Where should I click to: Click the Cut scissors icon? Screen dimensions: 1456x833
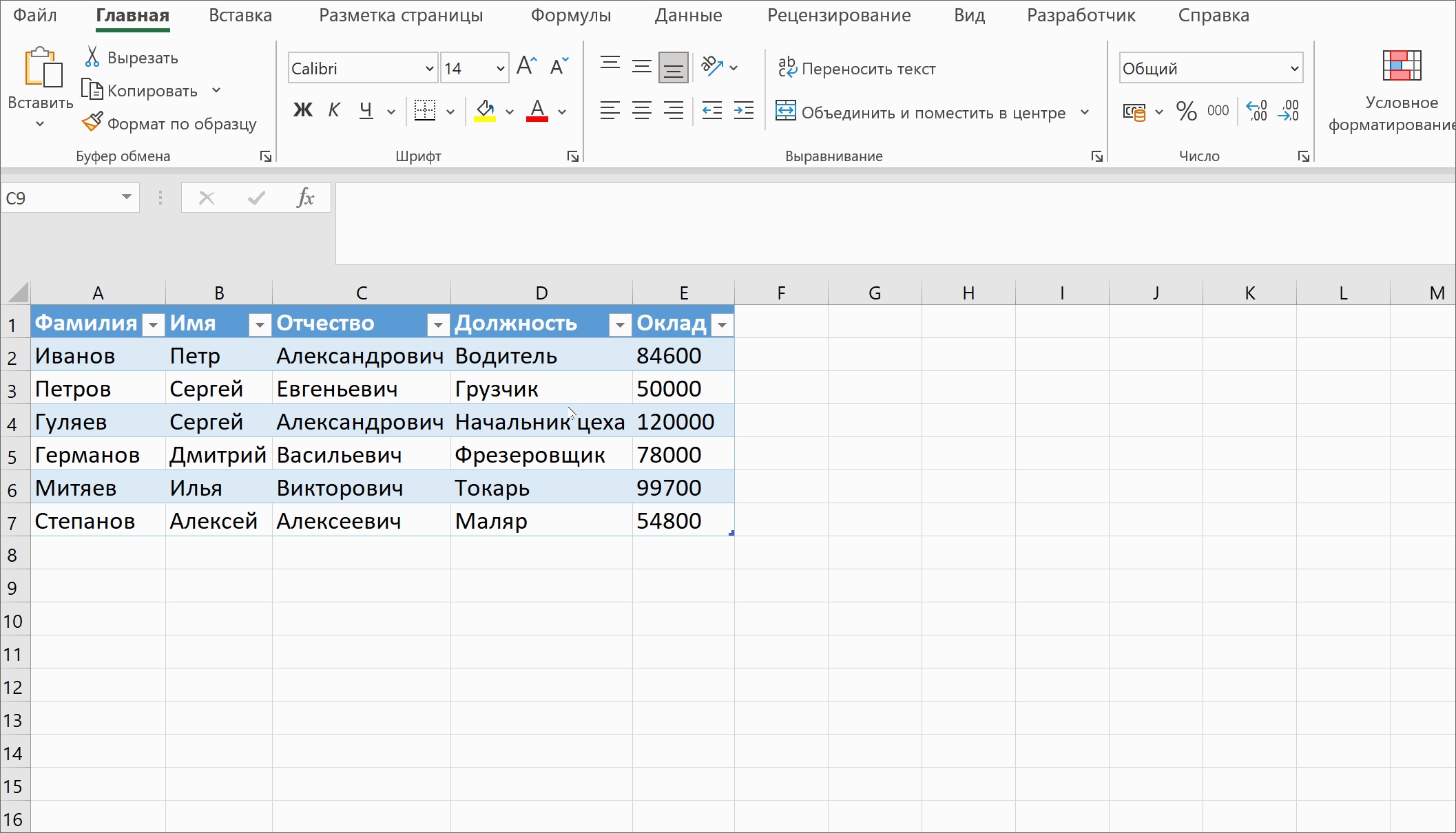tap(92, 57)
